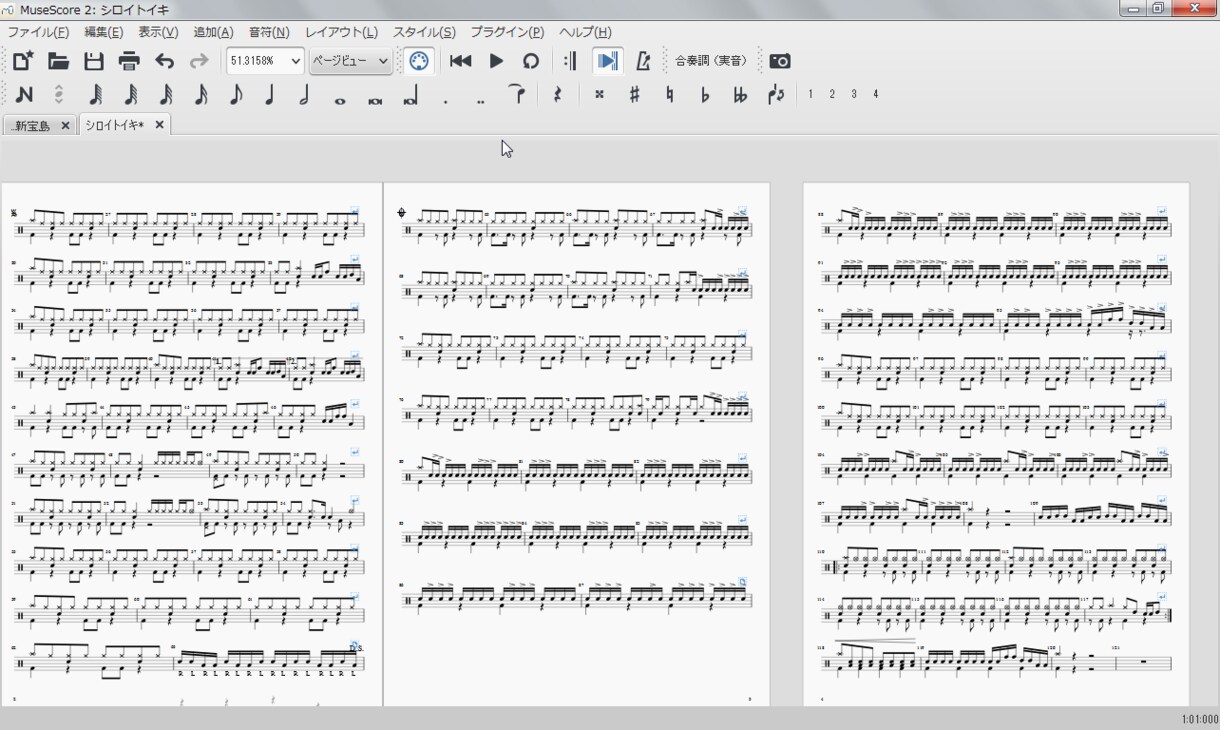Open the ページビュー view mode dropdown
Viewport: 1220px width, 730px height.
[x=350, y=61]
